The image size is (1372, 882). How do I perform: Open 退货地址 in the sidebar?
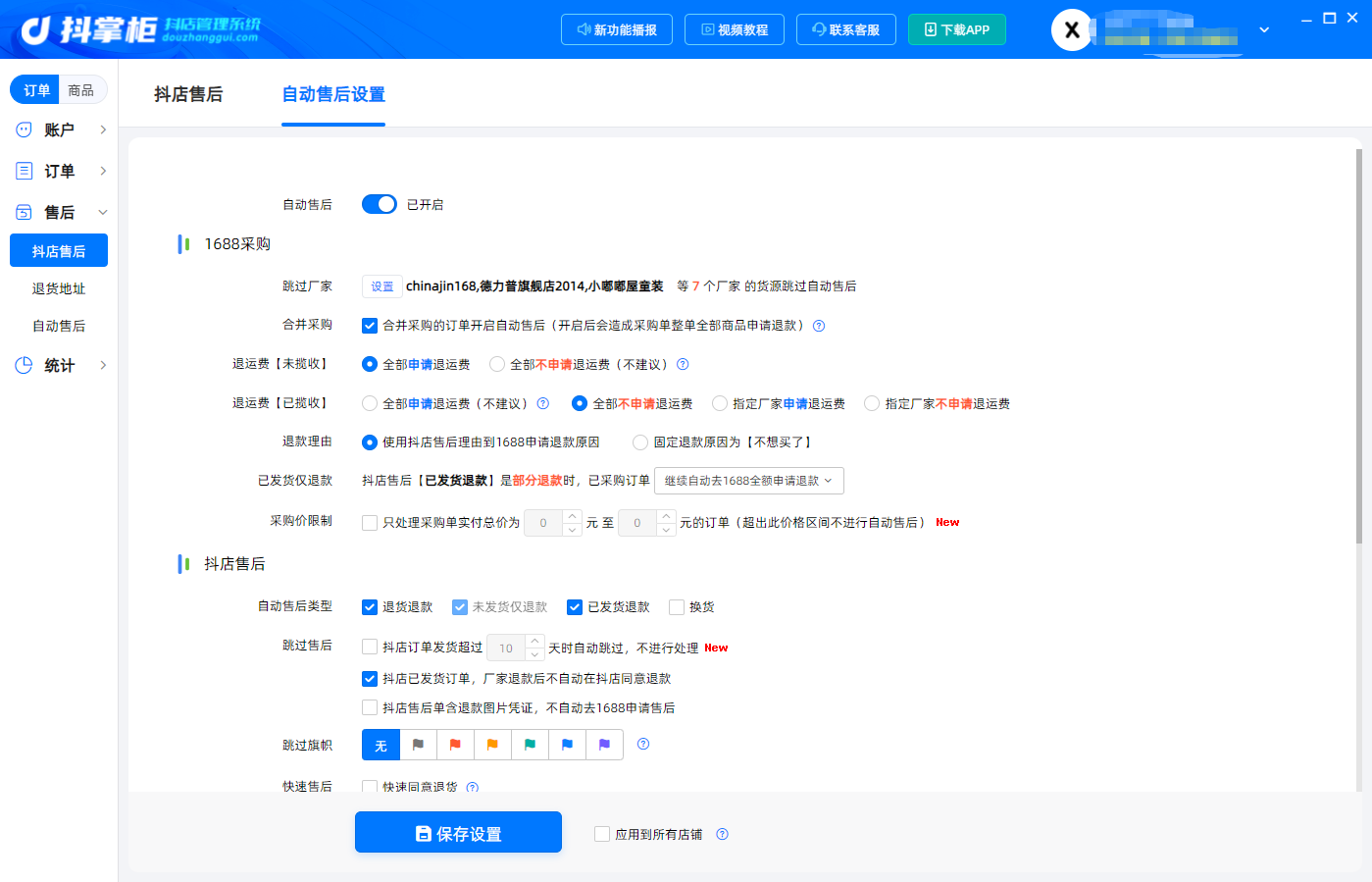[x=59, y=288]
